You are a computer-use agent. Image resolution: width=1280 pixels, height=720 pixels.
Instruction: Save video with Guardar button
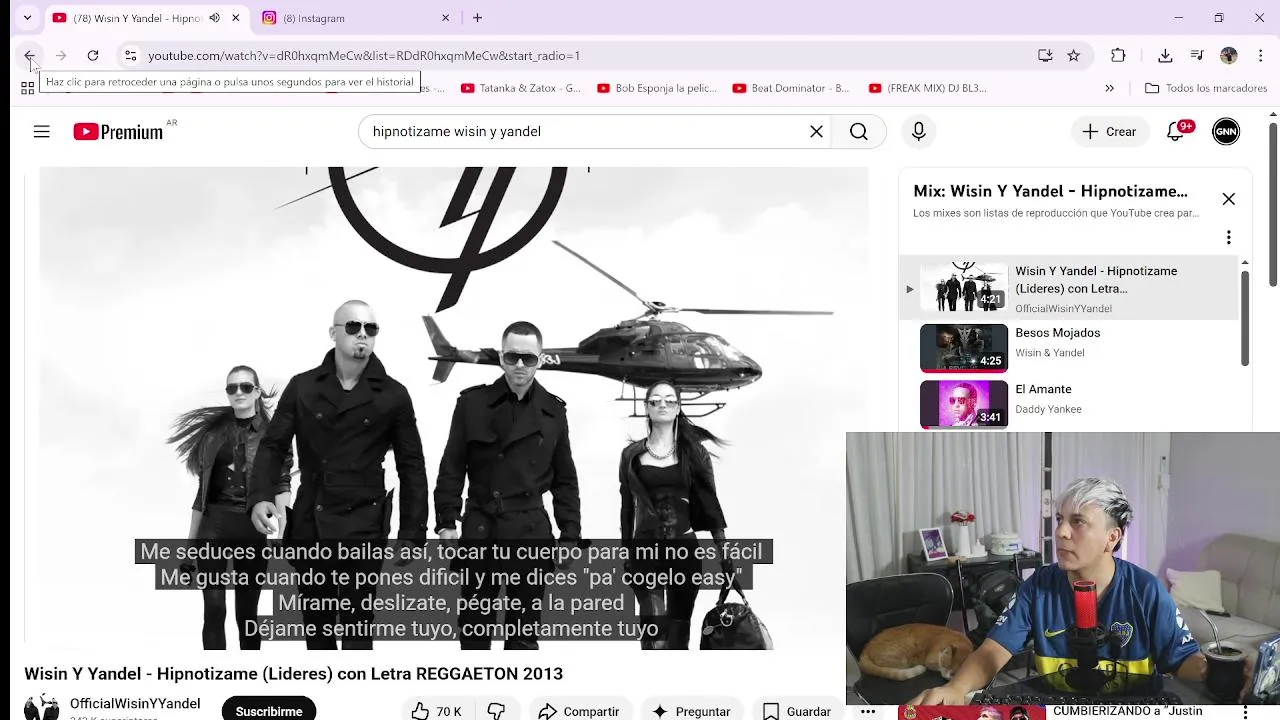point(797,711)
